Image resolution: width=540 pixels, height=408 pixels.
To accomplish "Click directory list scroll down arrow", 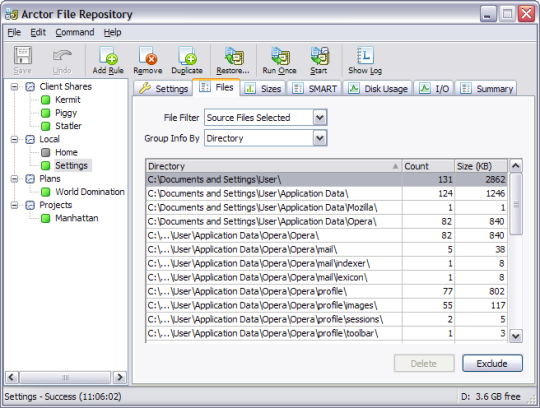I will (516, 336).
